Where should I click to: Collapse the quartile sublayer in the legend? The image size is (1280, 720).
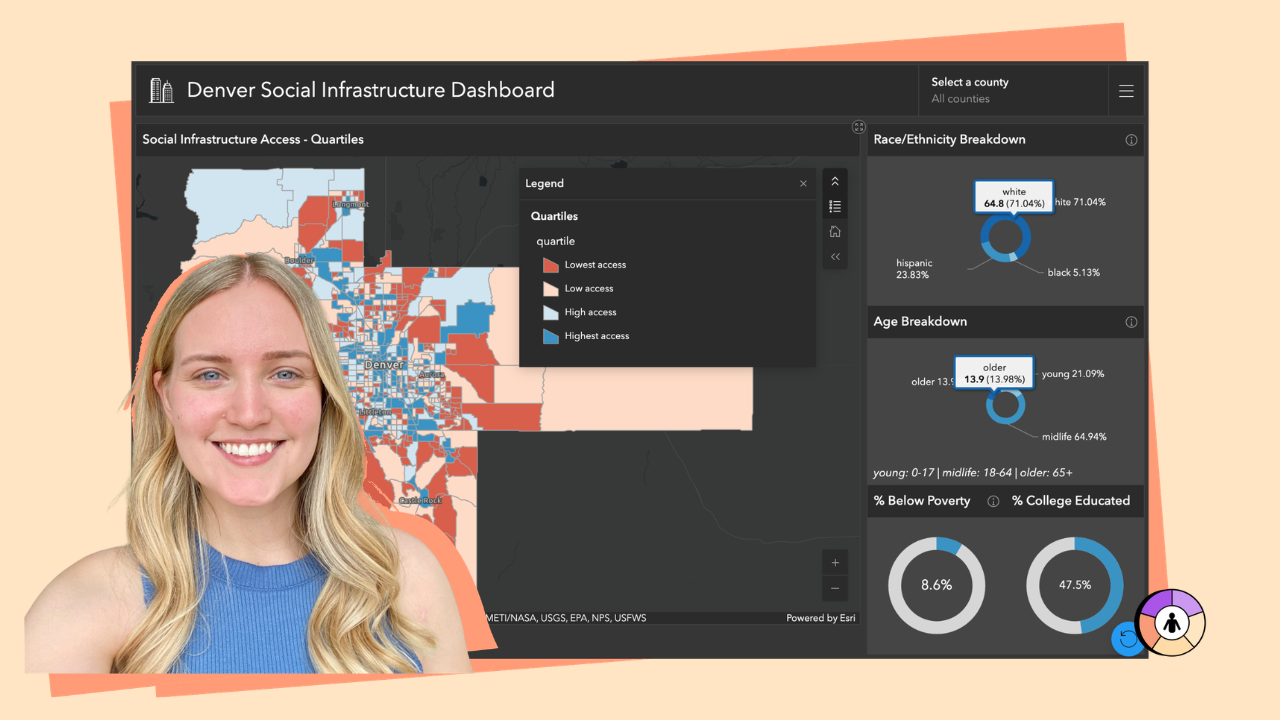[555, 241]
